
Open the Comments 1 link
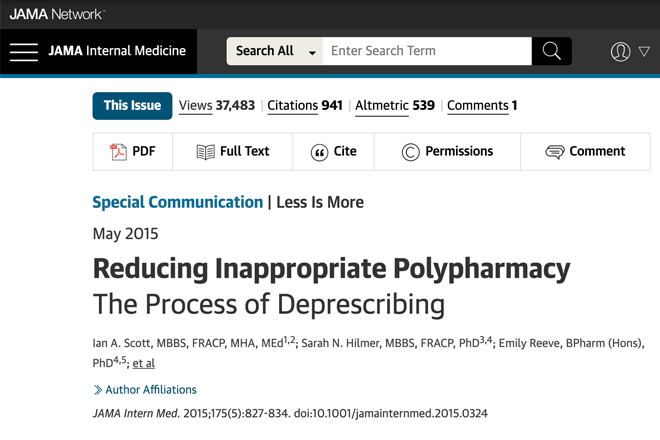click(482, 106)
